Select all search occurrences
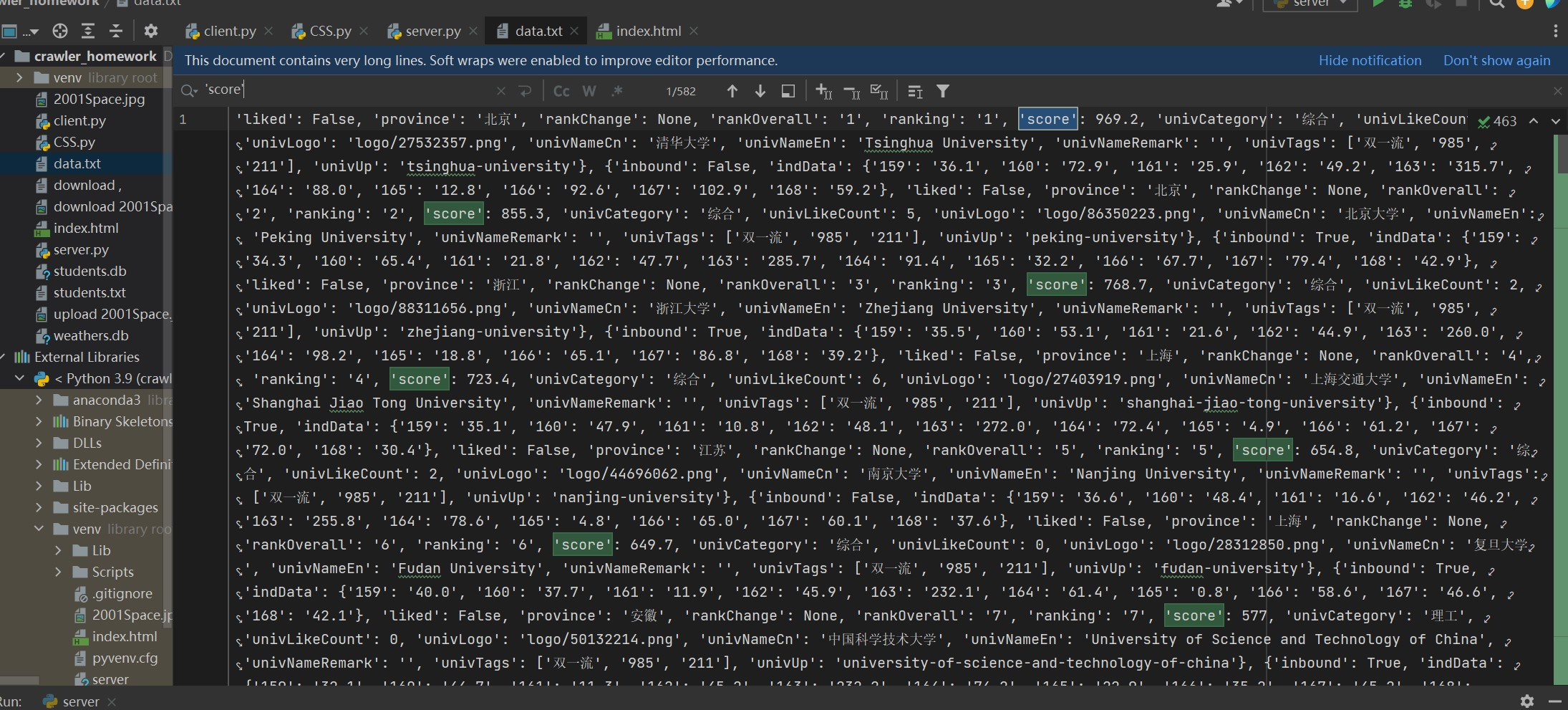This screenshot has height=710, width=1568. point(879,91)
